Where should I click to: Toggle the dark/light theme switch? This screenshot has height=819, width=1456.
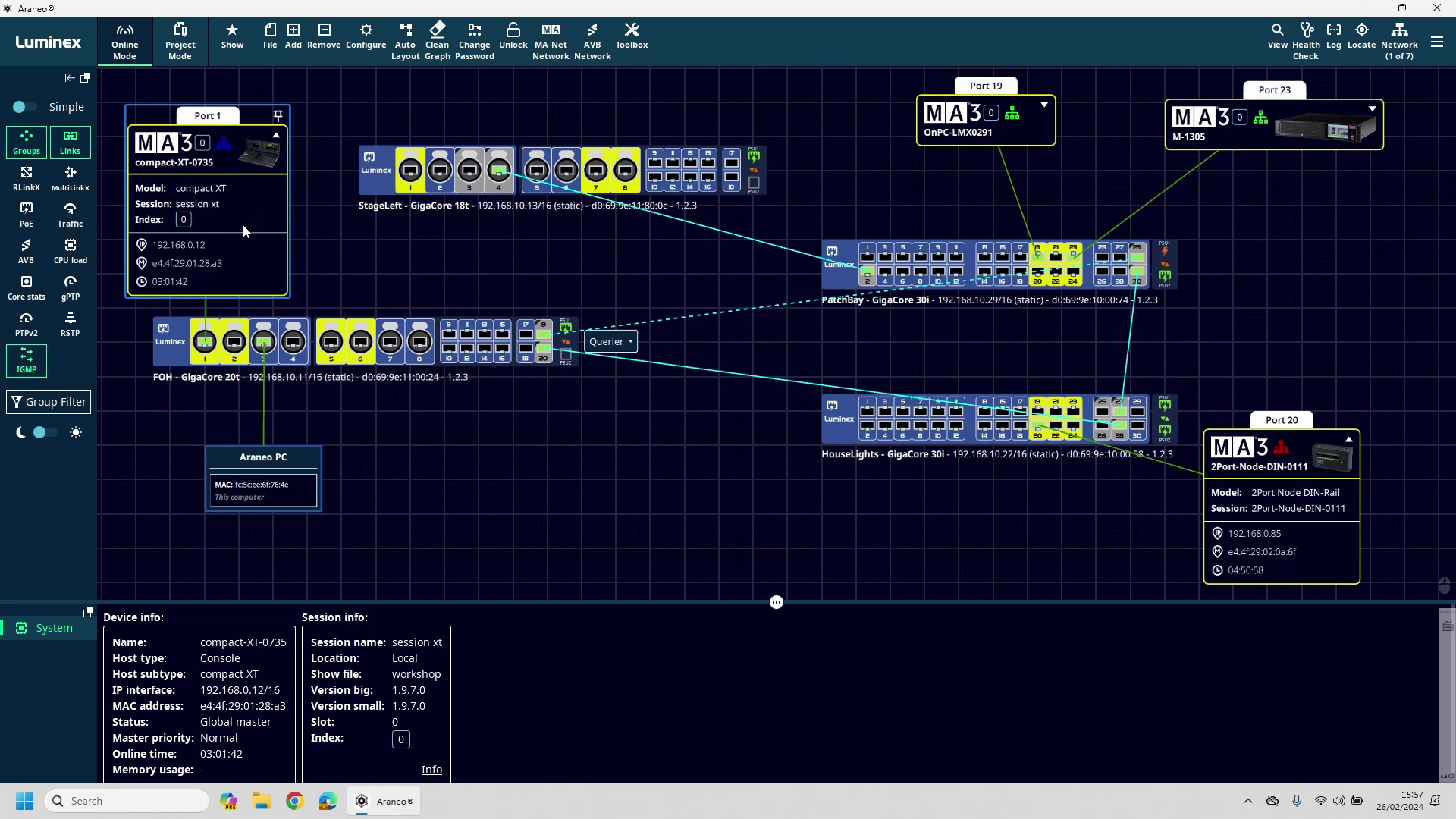point(45,432)
